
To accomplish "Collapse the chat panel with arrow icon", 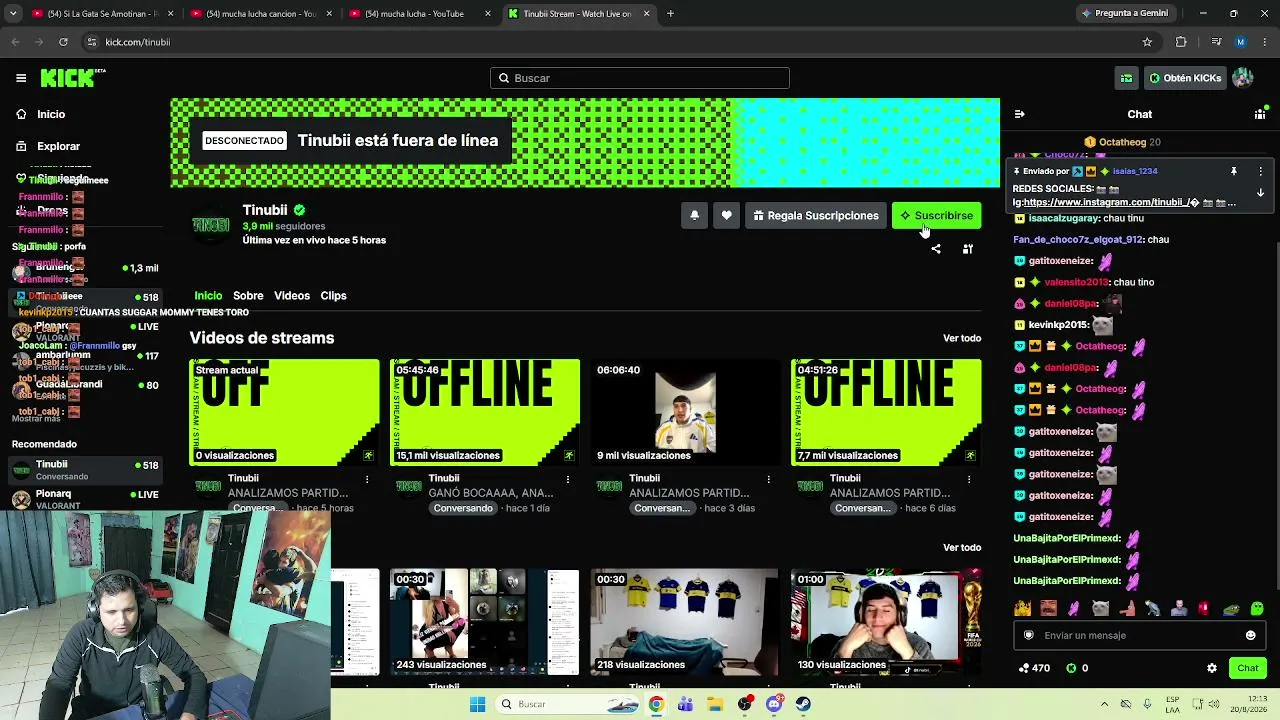I will pos(1019,114).
